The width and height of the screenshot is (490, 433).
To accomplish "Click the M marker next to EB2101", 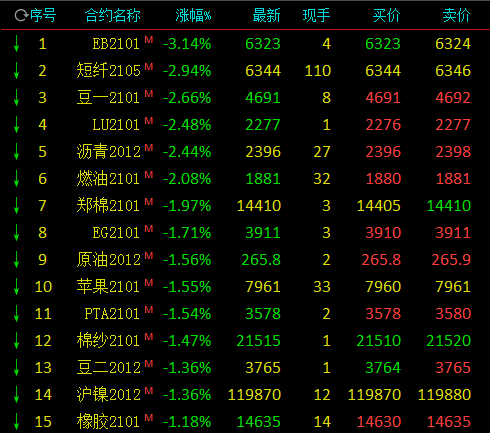I will [x=149, y=40].
